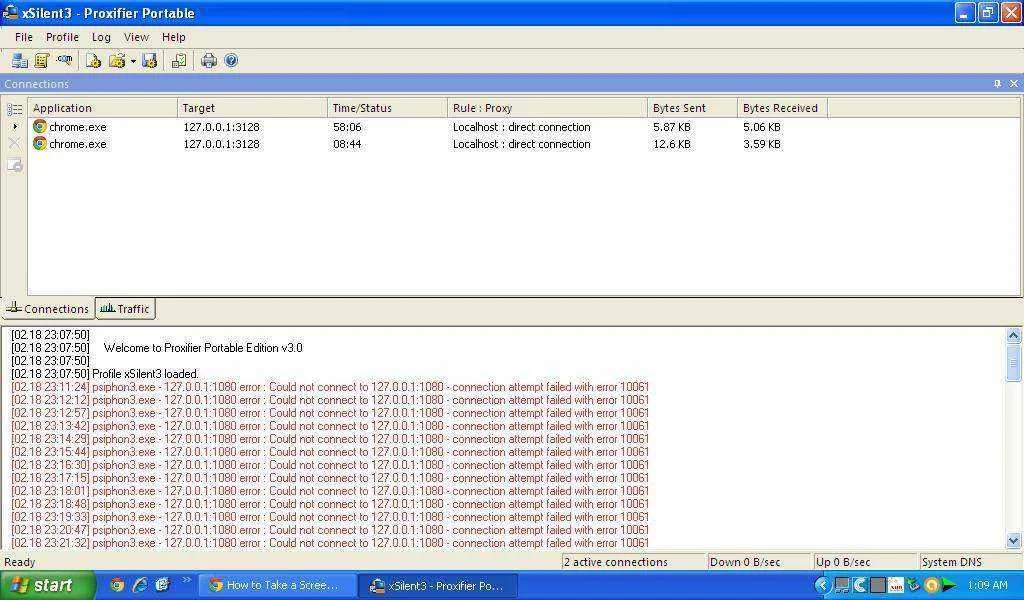Sort by Bytes Received column header
The width and height of the screenshot is (1024, 600).
tap(782, 108)
